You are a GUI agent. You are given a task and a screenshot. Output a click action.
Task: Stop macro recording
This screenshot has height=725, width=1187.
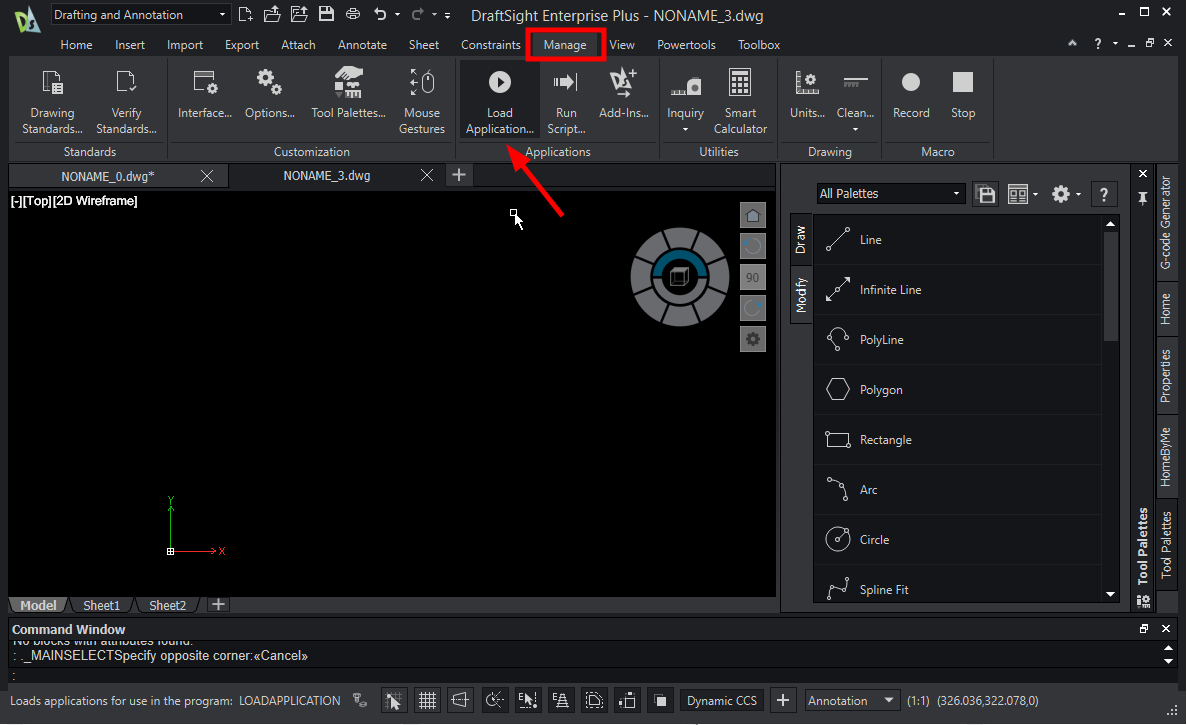(963, 94)
